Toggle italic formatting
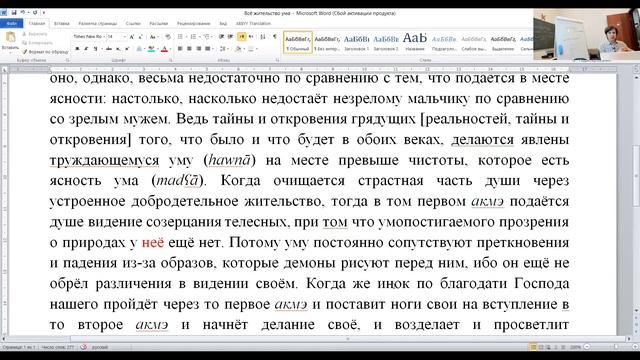 click(x=86, y=49)
